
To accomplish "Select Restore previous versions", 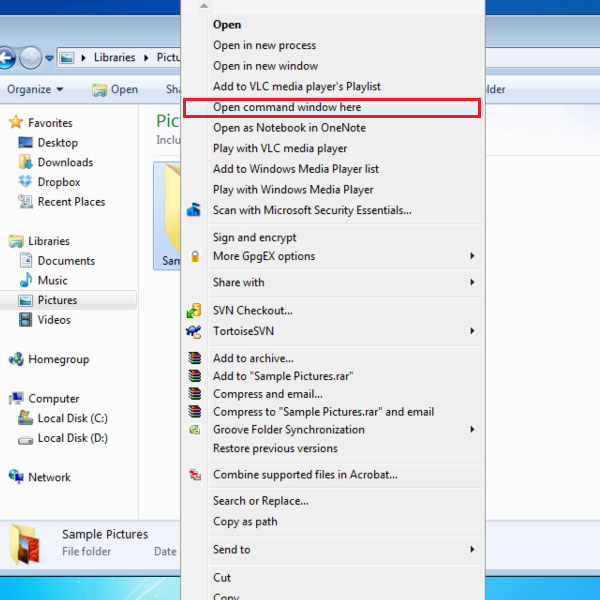I will pos(332,448).
